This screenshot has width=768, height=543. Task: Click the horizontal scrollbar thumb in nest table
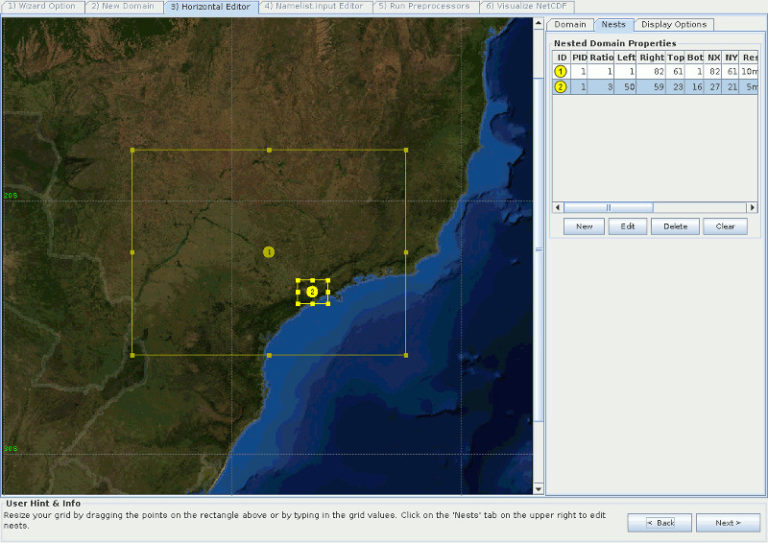(608, 207)
